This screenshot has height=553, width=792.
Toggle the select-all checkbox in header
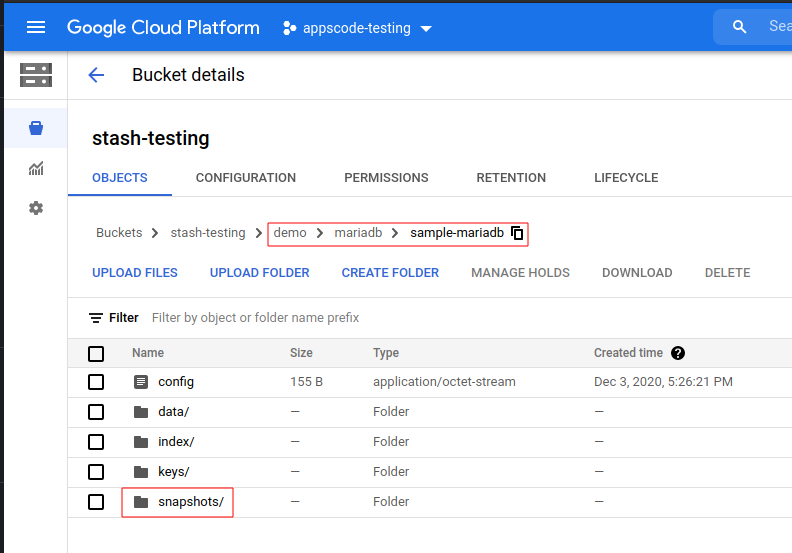pyautogui.click(x=96, y=353)
